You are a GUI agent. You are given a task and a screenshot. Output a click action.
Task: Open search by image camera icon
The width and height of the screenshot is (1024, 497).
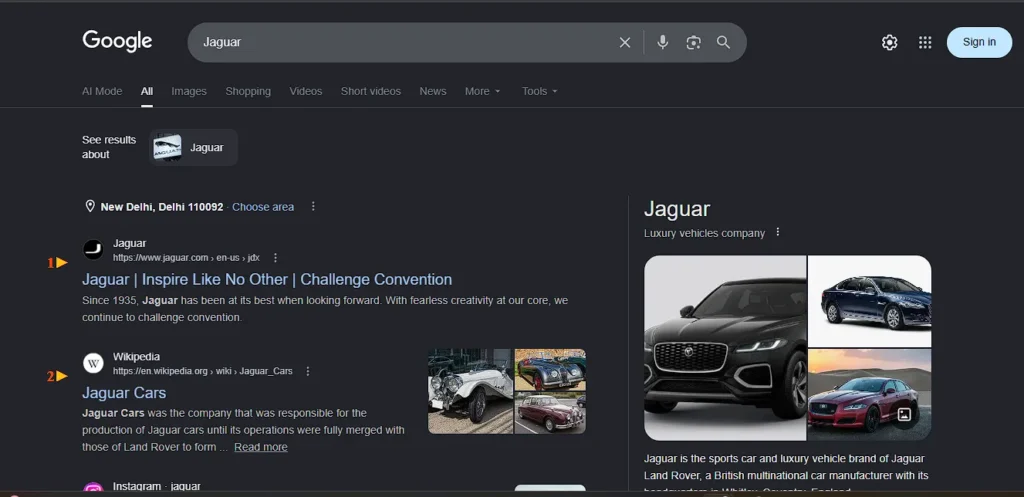(693, 42)
